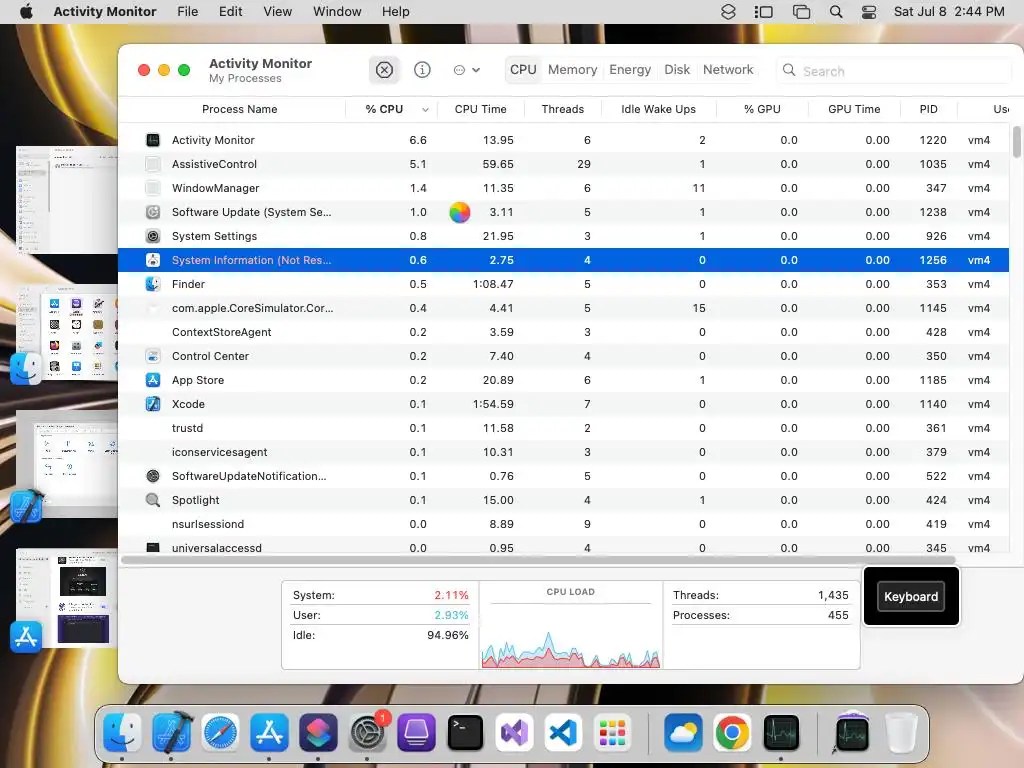The width and height of the screenshot is (1024, 768).
Task: Switch to the Memory tab
Action: pos(572,70)
